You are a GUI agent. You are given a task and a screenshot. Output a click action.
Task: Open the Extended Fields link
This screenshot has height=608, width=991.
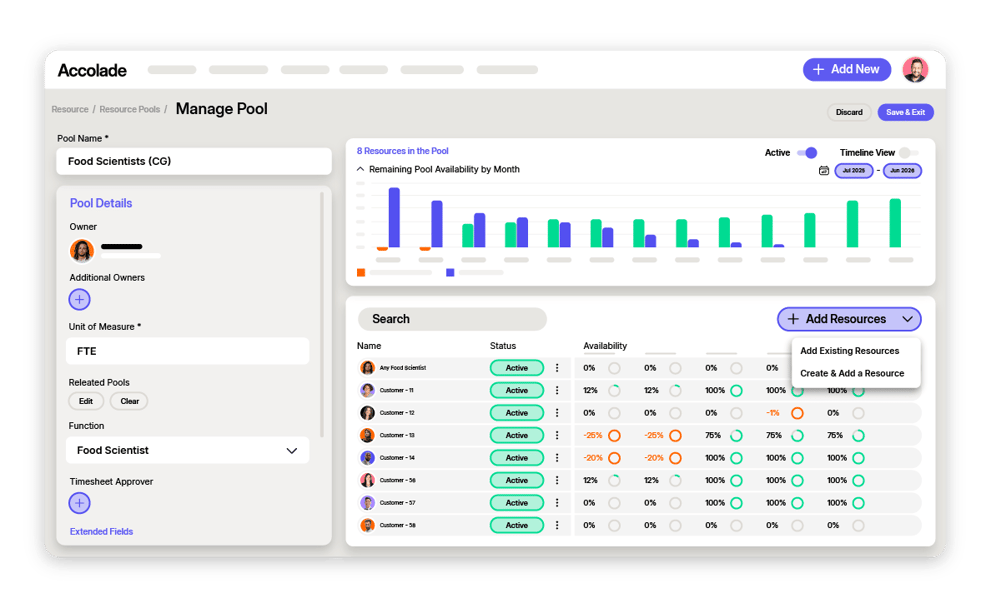point(101,531)
